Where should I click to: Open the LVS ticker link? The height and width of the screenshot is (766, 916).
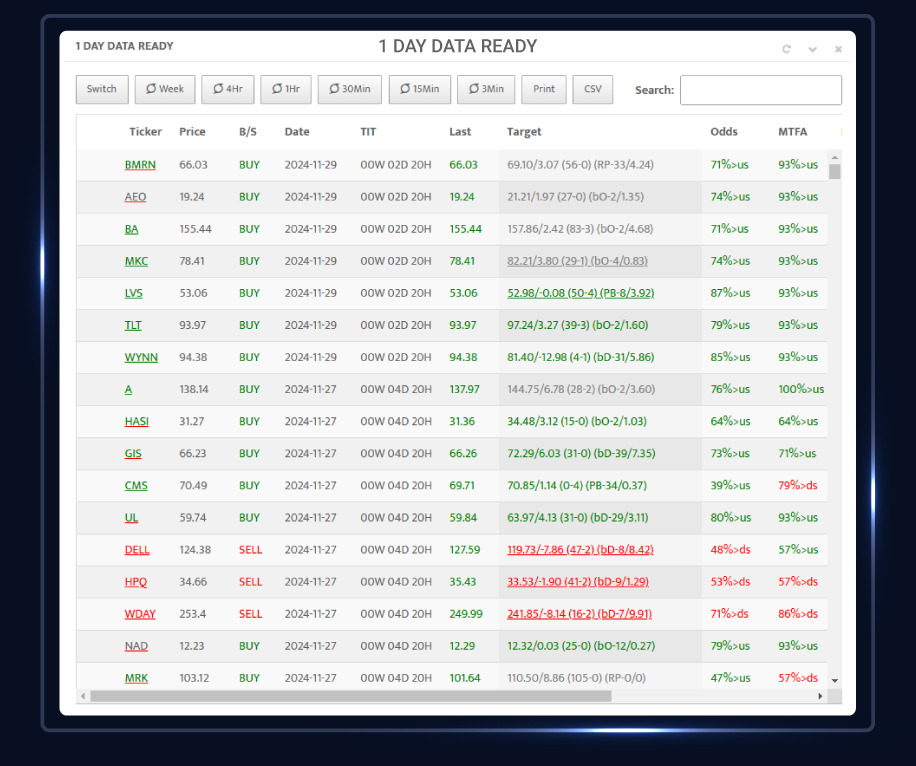click(133, 293)
